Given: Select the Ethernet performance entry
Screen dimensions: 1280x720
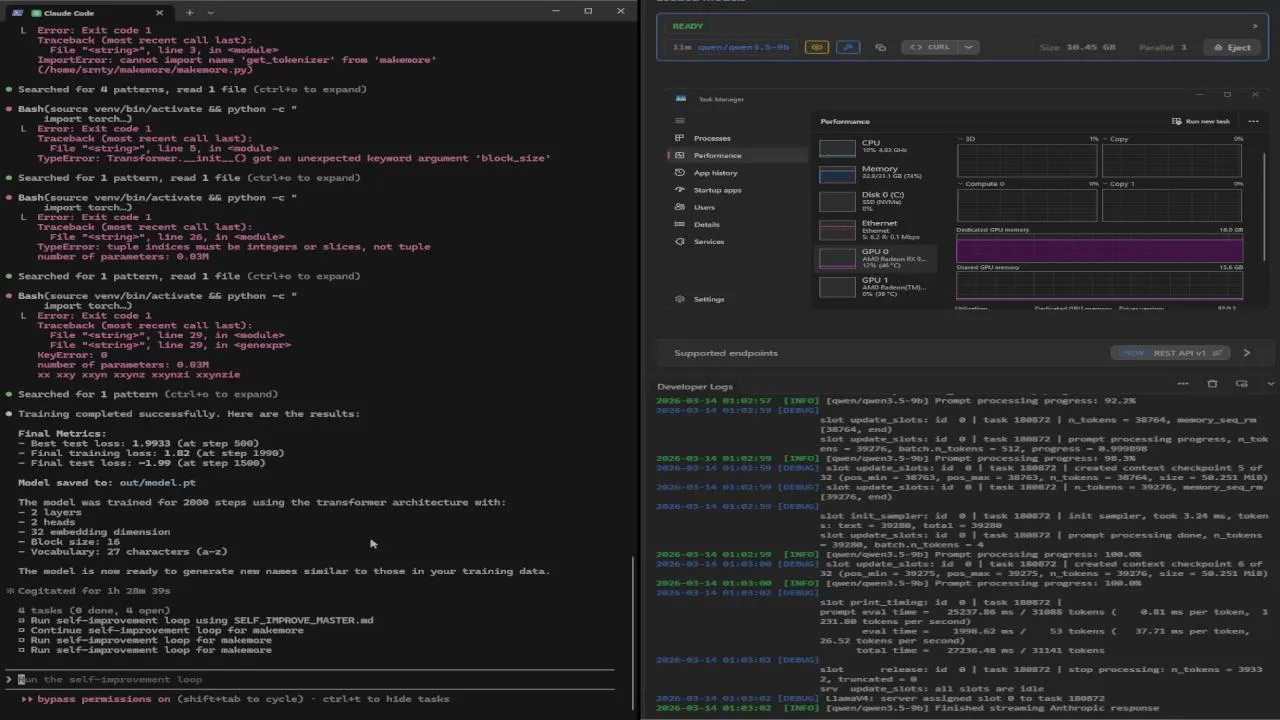Looking at the screenshot, I should tap(877, 229).
